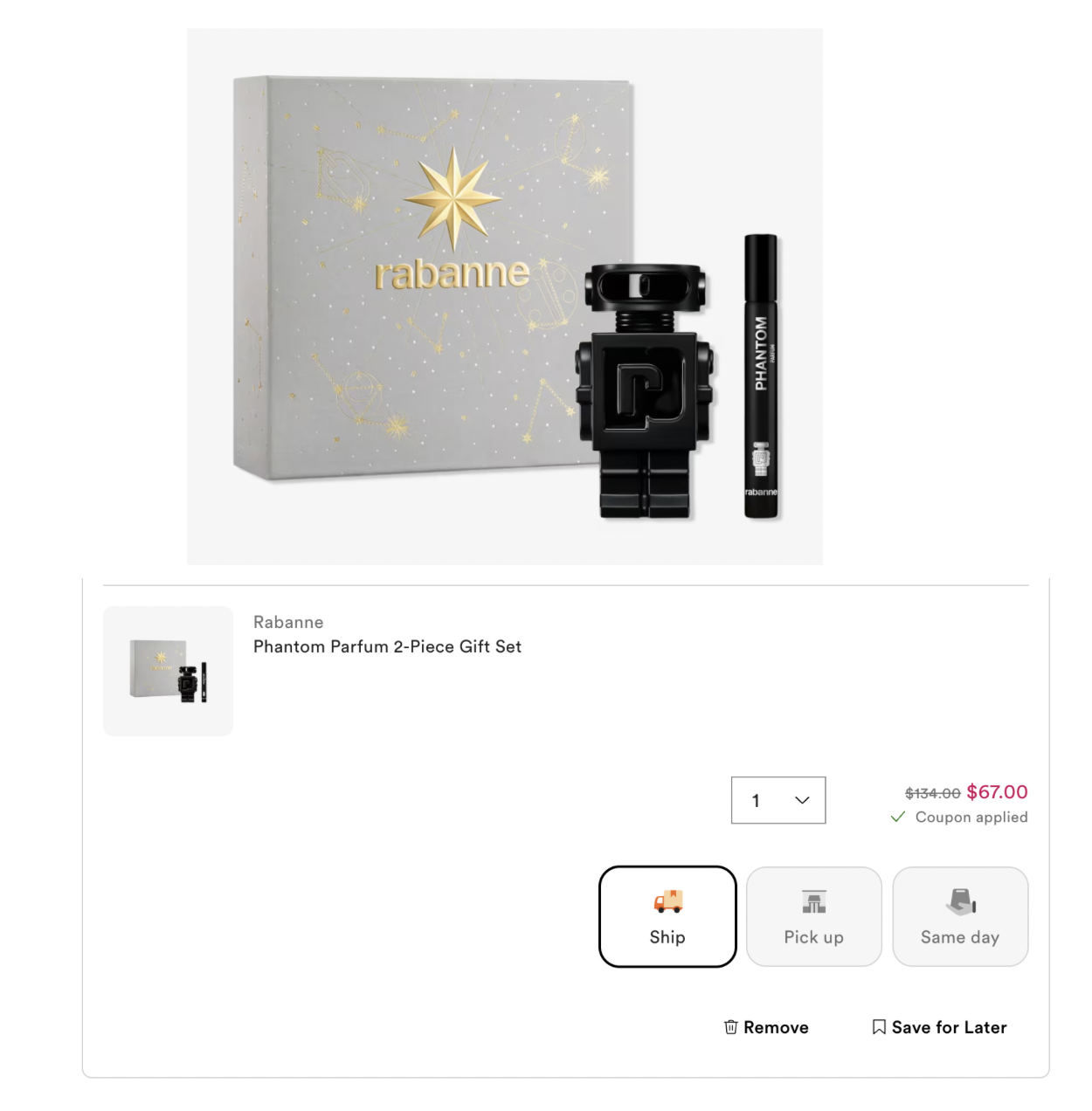The height and width of the screenshot is (1111, 1092).
Task: Click the green coupon checkmark icon
Action: [x=897, y=818]
